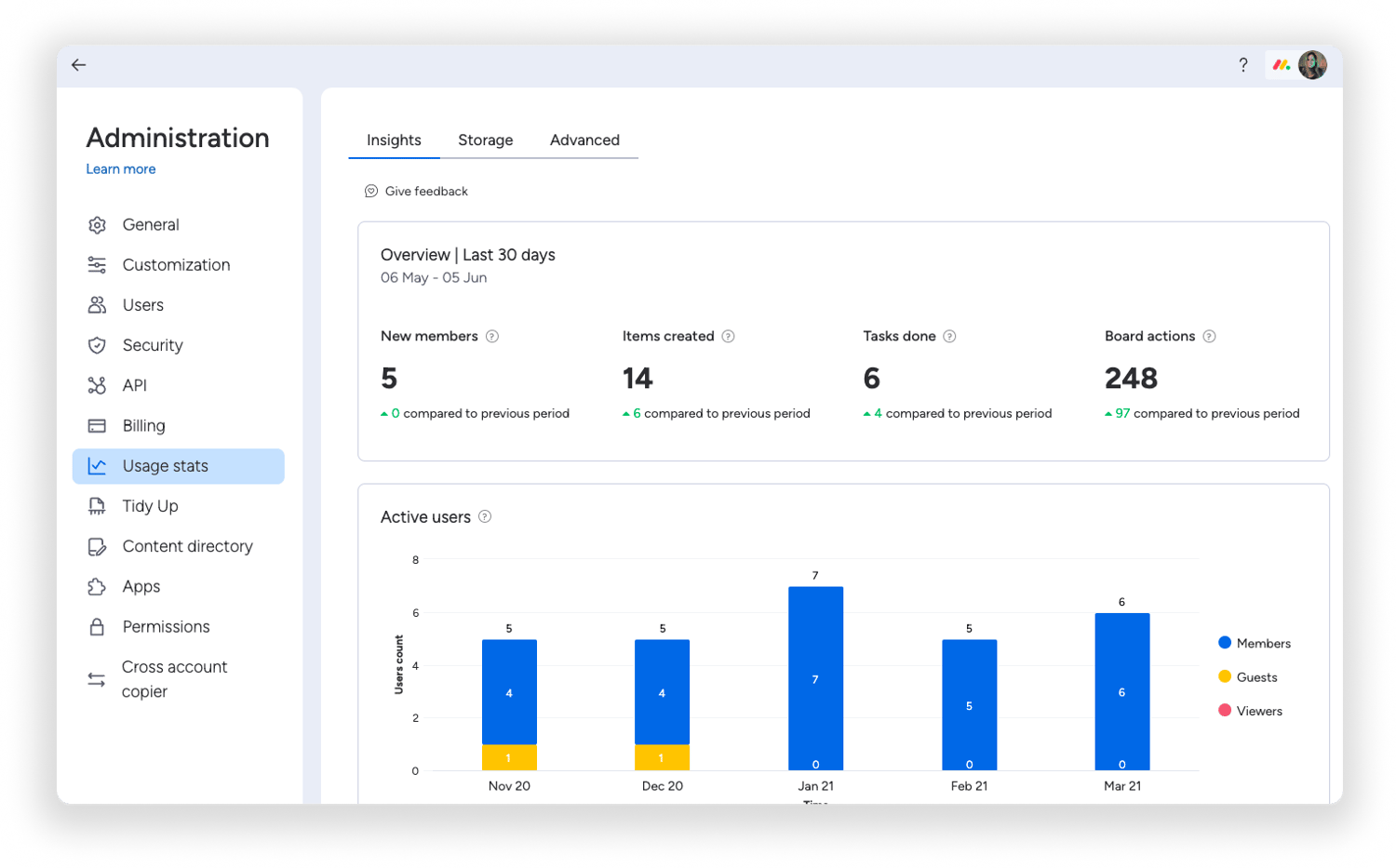The height and width of the screenshot is (868, 1396).
Task: Open Security settings in sidebar
Action: [153, 345]
